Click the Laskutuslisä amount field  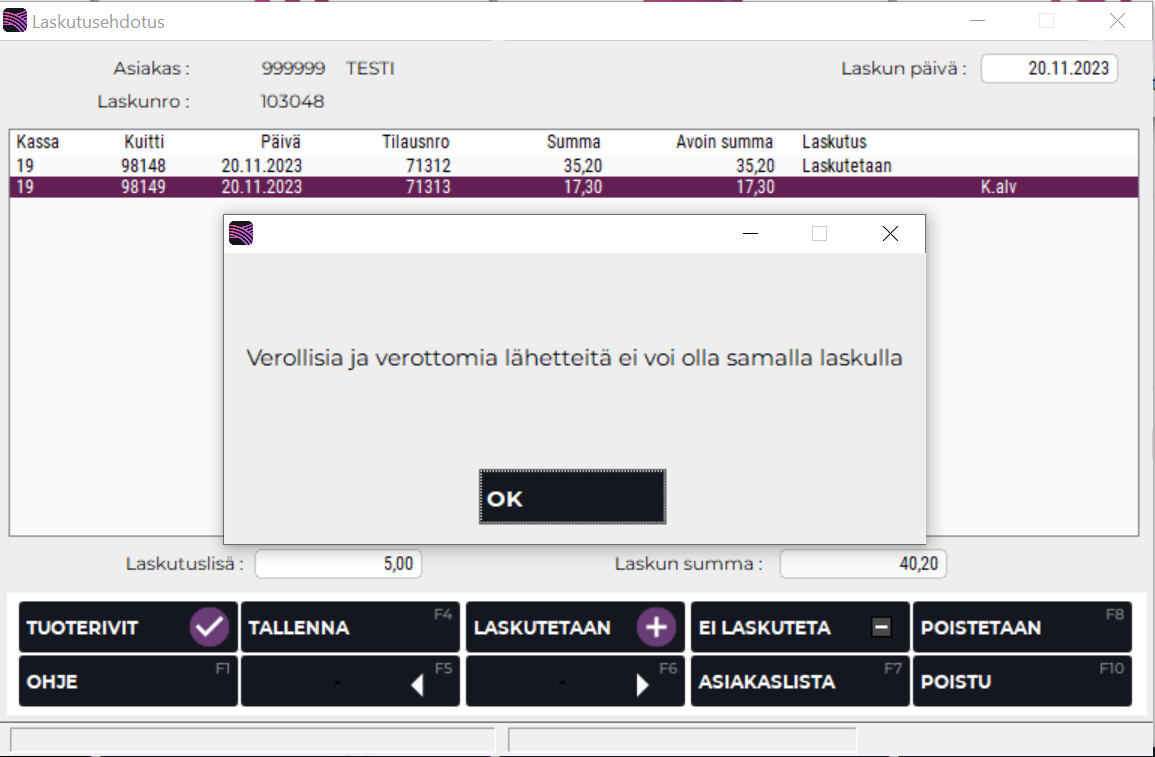click(x=338, y=564)
